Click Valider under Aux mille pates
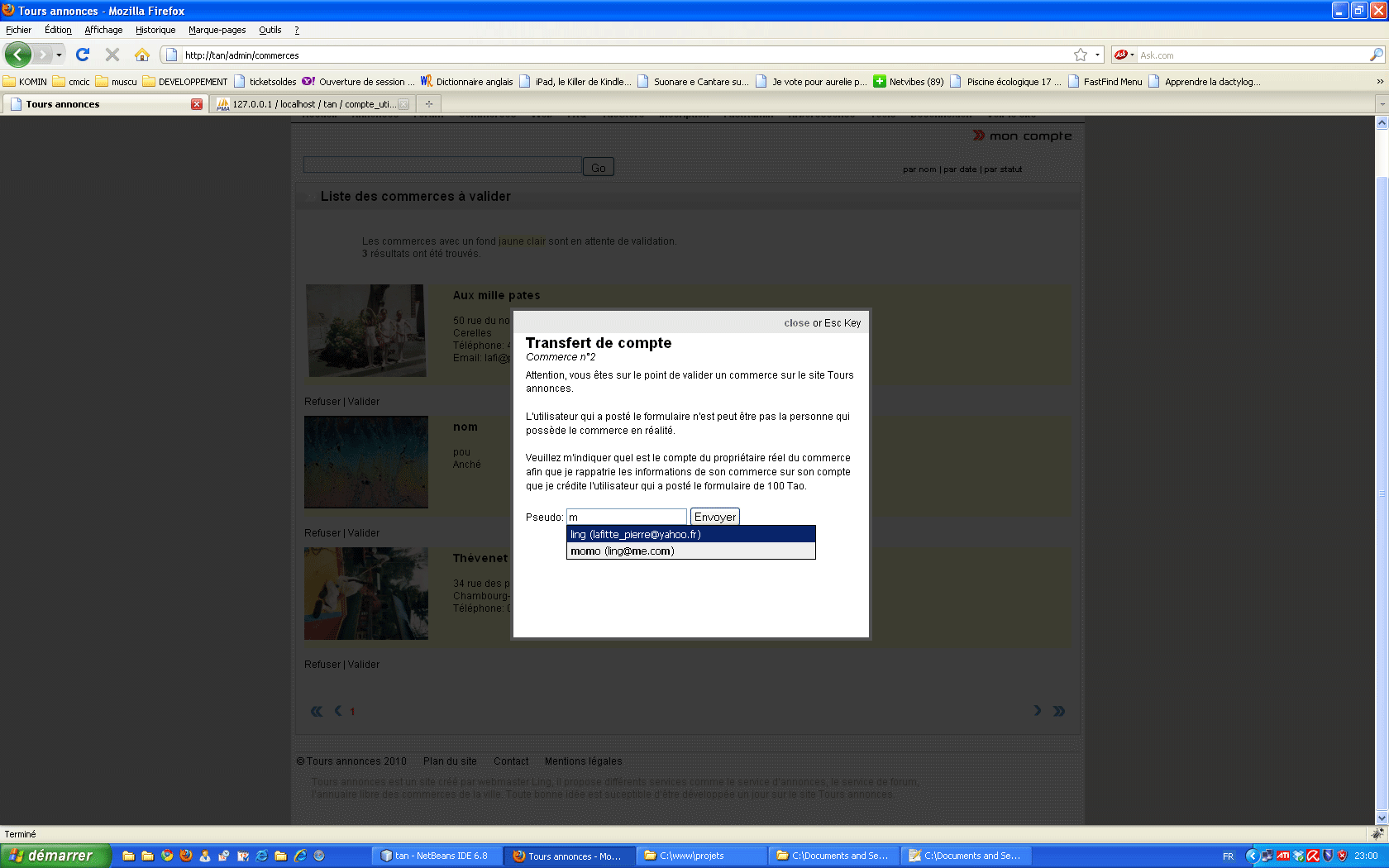The image size is (1389, 868). 364,402
